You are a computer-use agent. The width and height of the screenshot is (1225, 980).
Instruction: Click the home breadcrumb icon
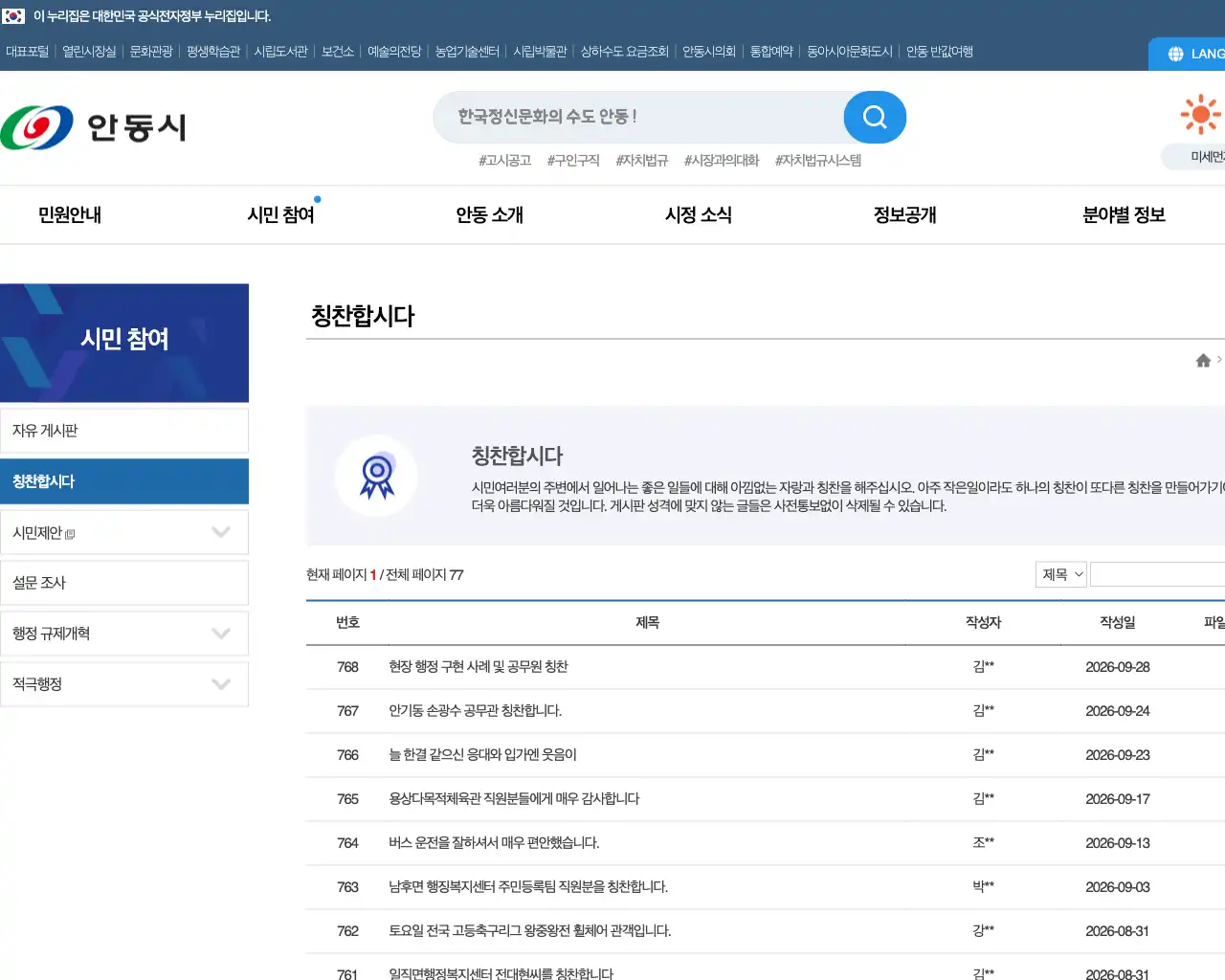[x=1203, y=360]
